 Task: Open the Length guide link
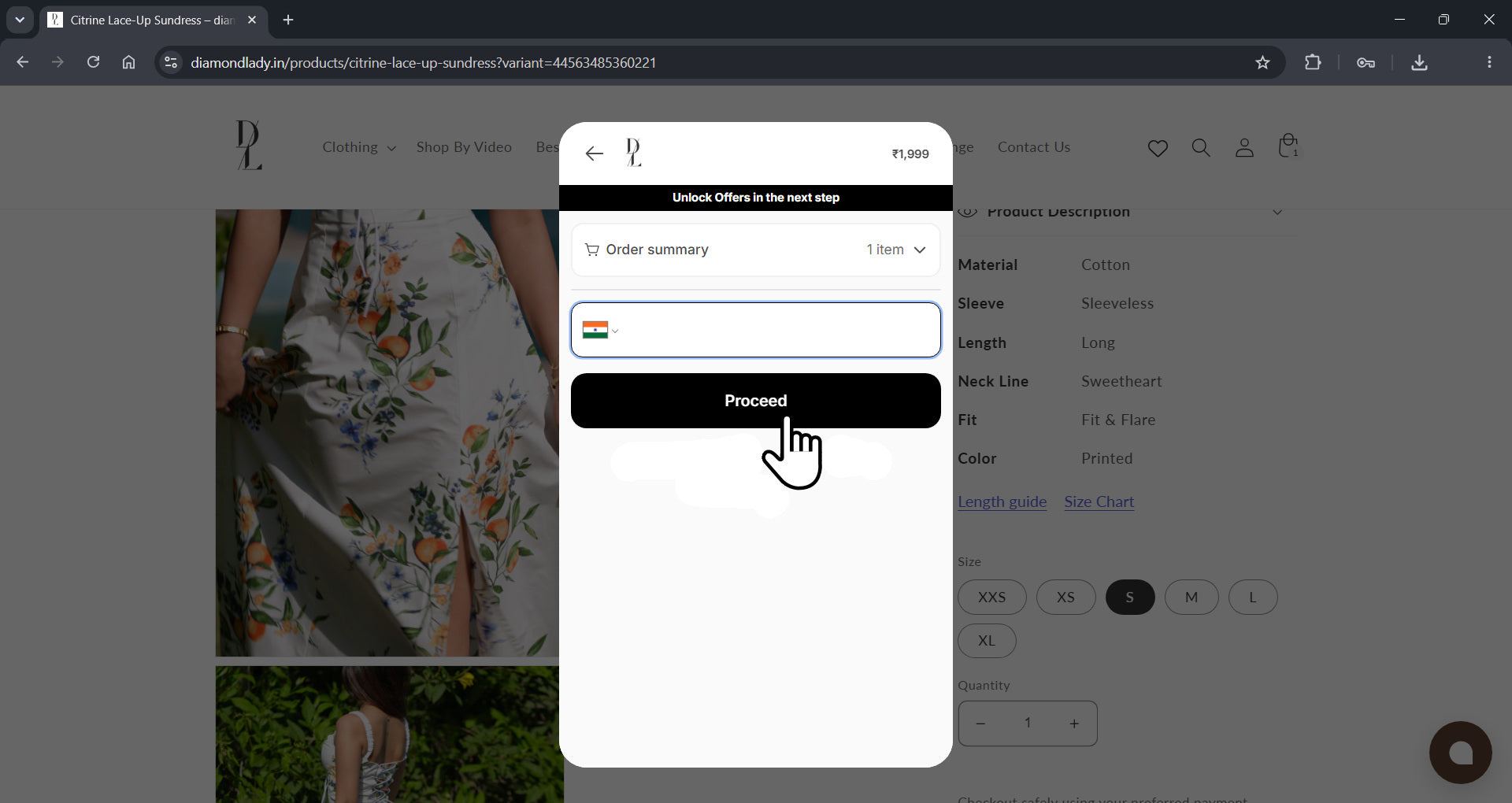1002,501
